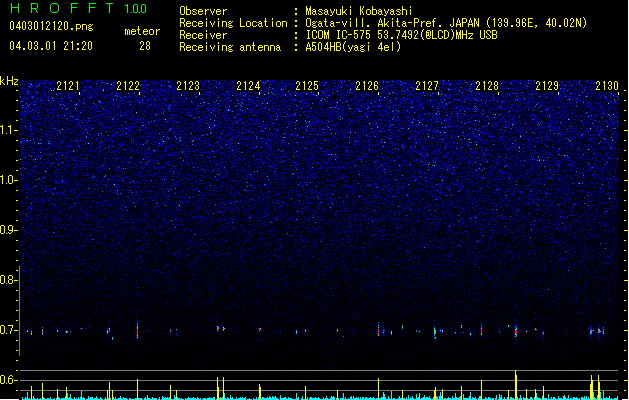Image resolution: width=629 pixels, height=400 pixels.
Task: Click the 0.8 frequency axis label
Action: click(9, 280)
